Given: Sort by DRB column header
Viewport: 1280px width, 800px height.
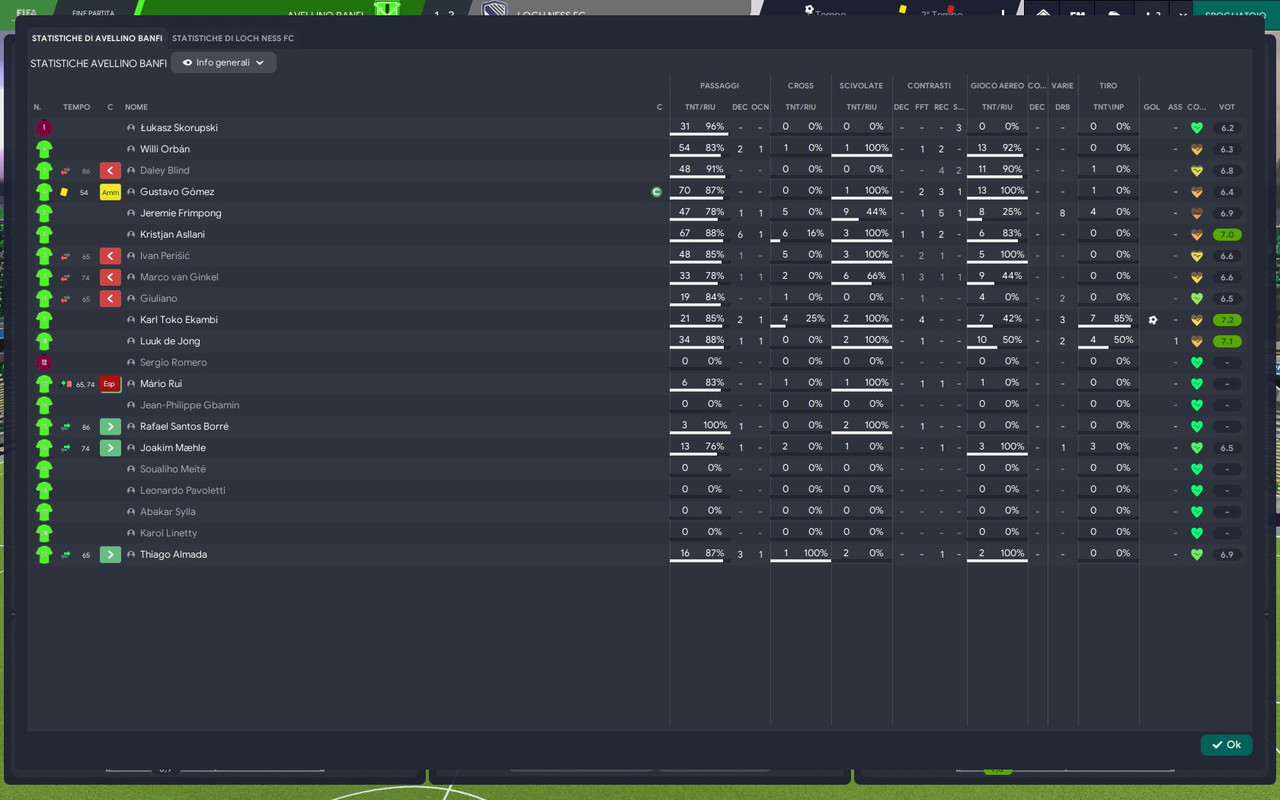Looking at the screenshot, I should click(1062, 107).
